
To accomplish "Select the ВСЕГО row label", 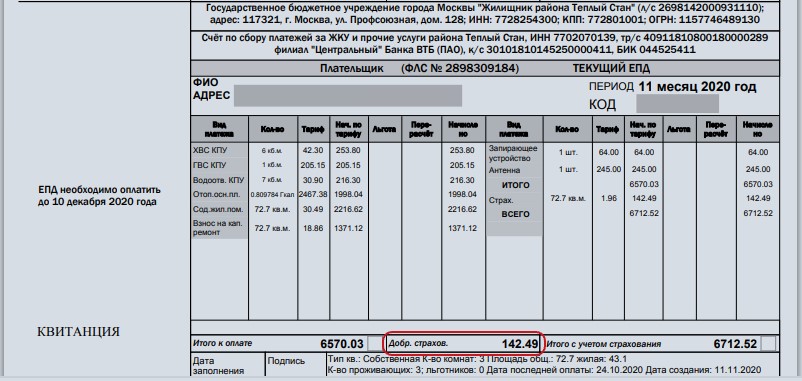I will (515, 214).
